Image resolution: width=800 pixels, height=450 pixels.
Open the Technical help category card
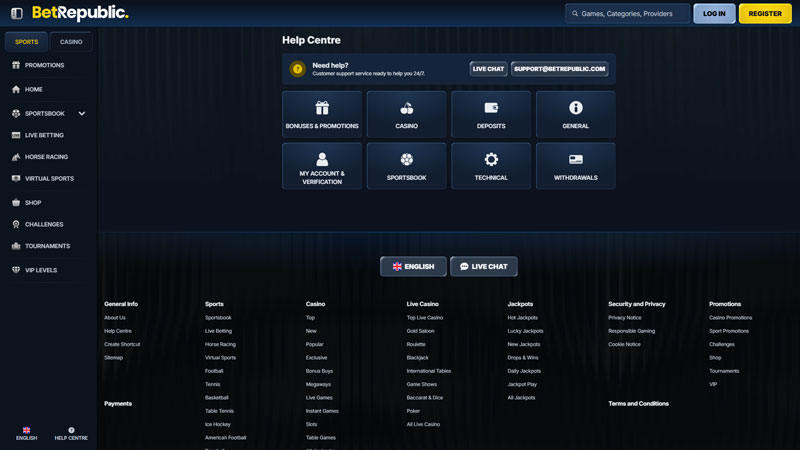click(x=491, y=166)
